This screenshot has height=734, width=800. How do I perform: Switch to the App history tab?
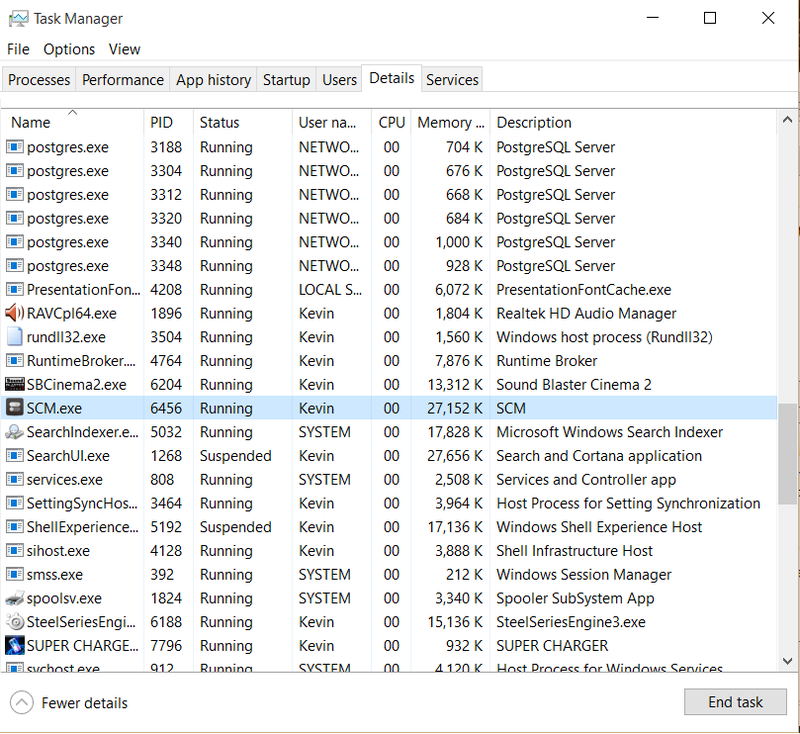pyautogui.click(x=214, y=80)
